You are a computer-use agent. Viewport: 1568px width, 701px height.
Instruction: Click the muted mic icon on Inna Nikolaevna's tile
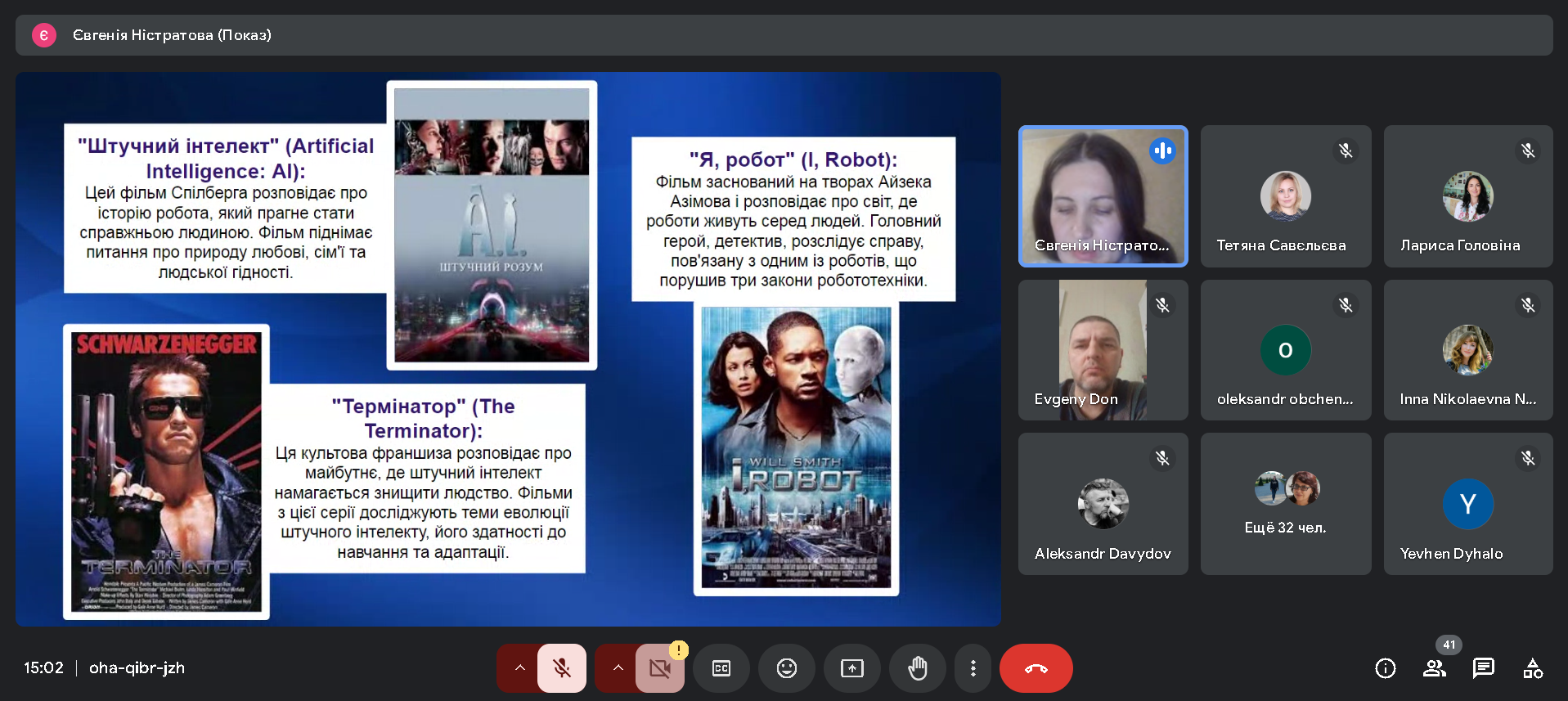(x=1528, y=305)
